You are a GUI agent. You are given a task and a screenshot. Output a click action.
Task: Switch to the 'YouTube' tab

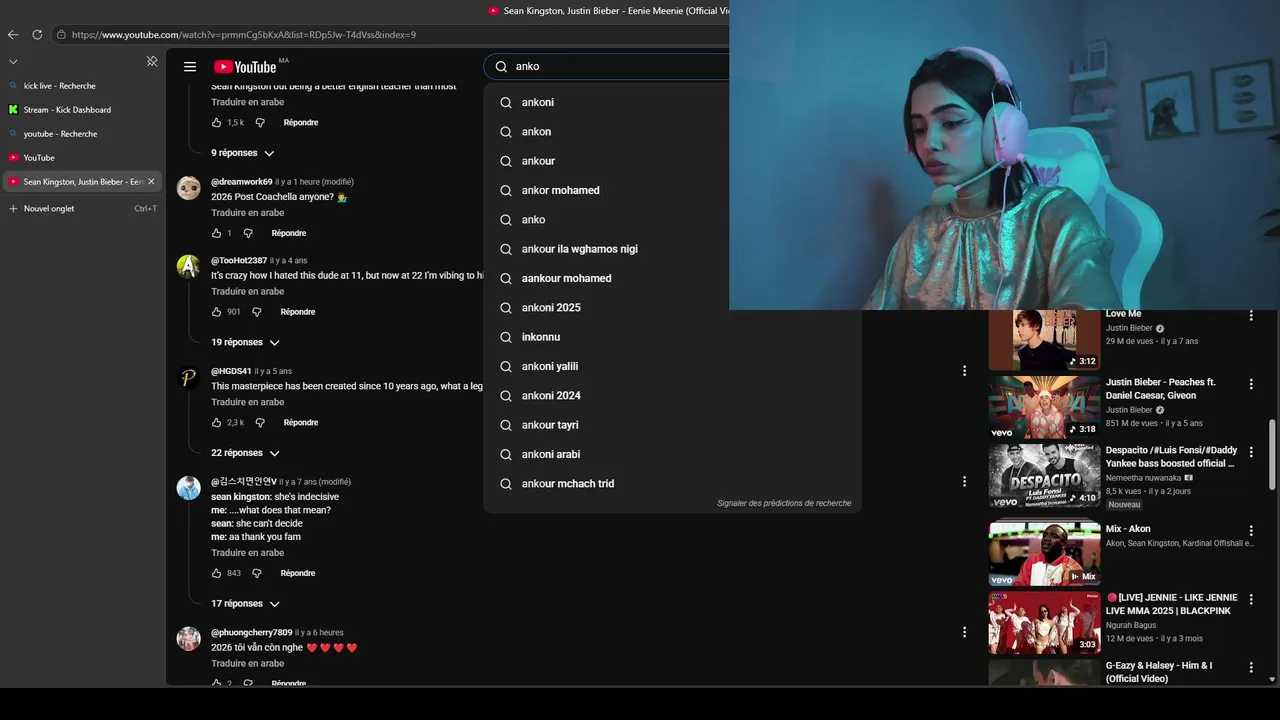[81, 158]
